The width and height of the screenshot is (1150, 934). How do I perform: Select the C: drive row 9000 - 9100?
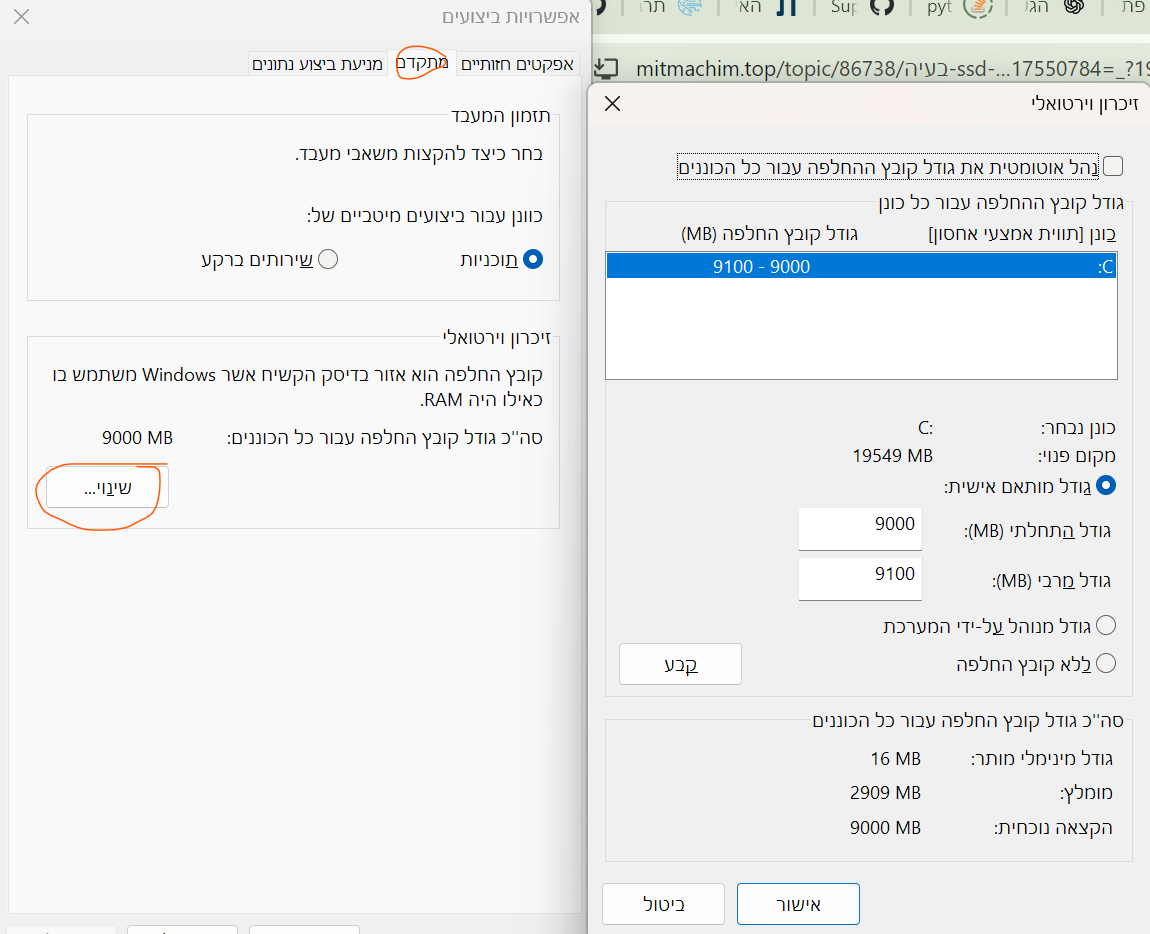tap(861, 266)
